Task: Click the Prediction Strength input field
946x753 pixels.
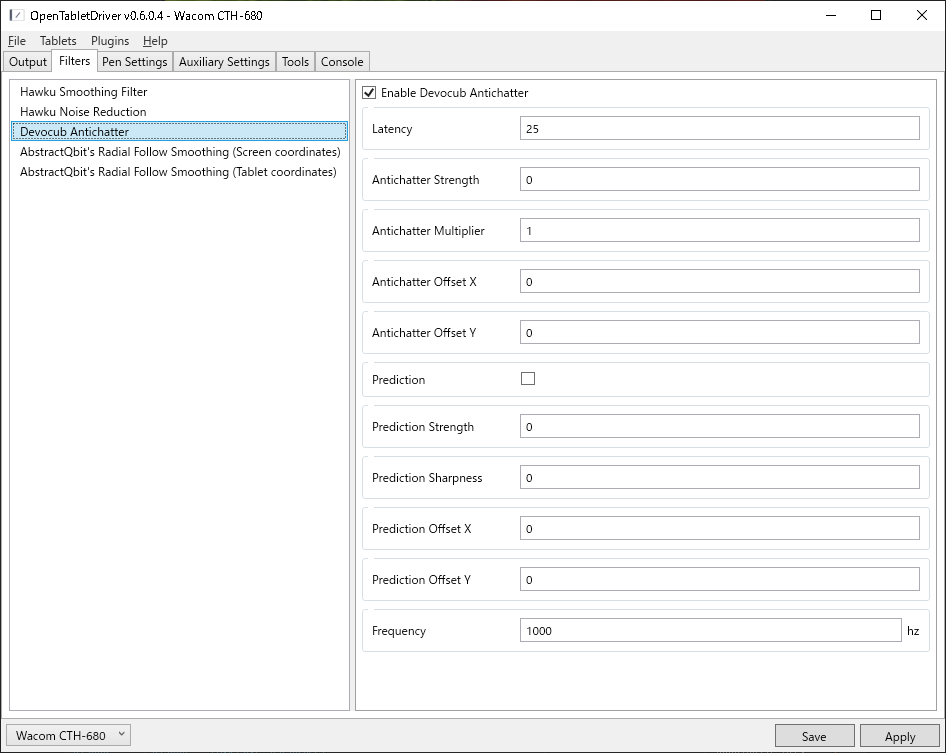Action: pos(720,427)
